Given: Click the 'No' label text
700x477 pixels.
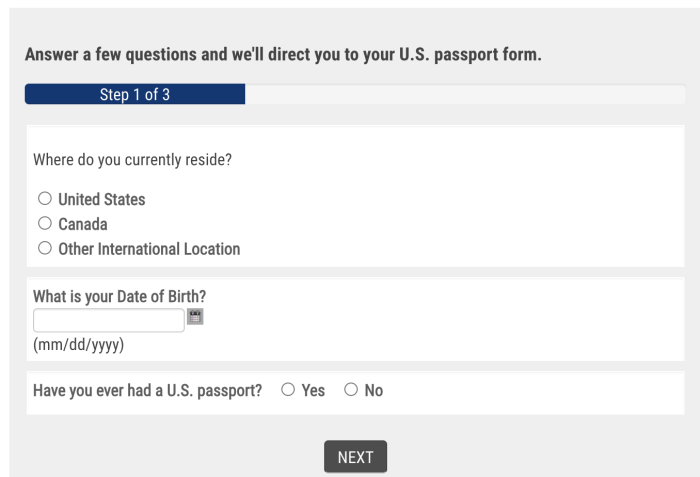Looking at the screenshot, I should [x=374, y=391].
